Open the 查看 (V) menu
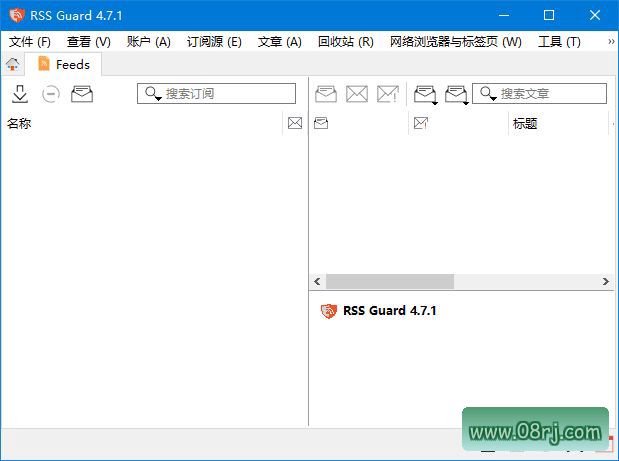619x461 pixels. tap(88, 41)
